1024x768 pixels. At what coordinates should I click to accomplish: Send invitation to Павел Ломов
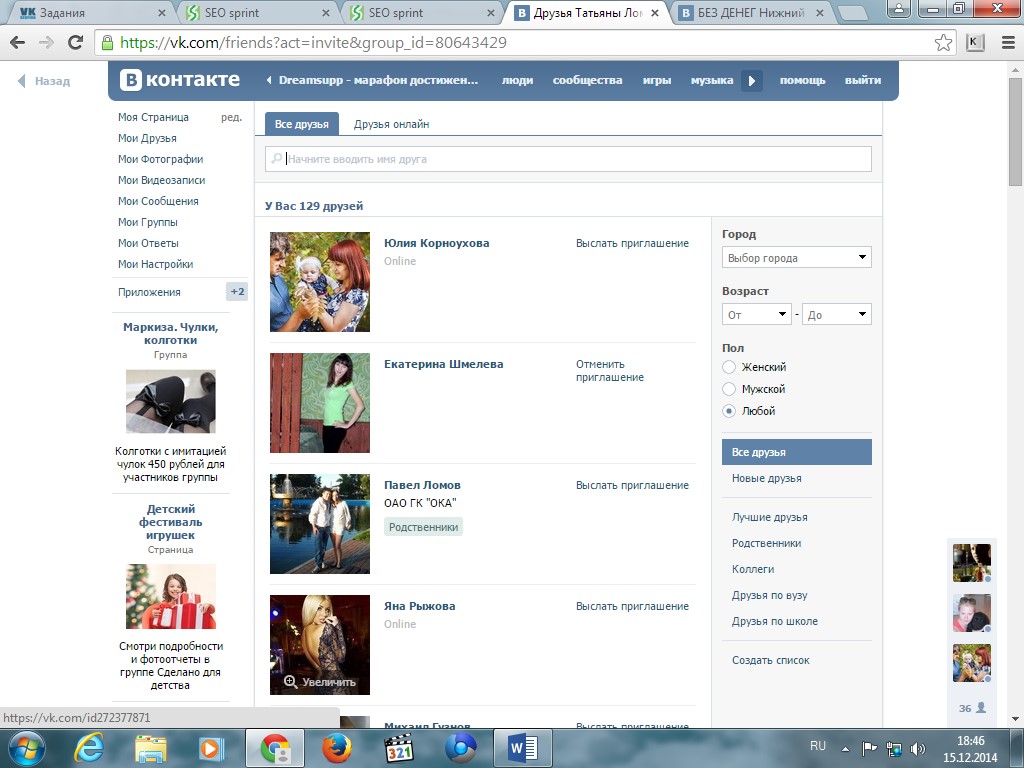632,485
